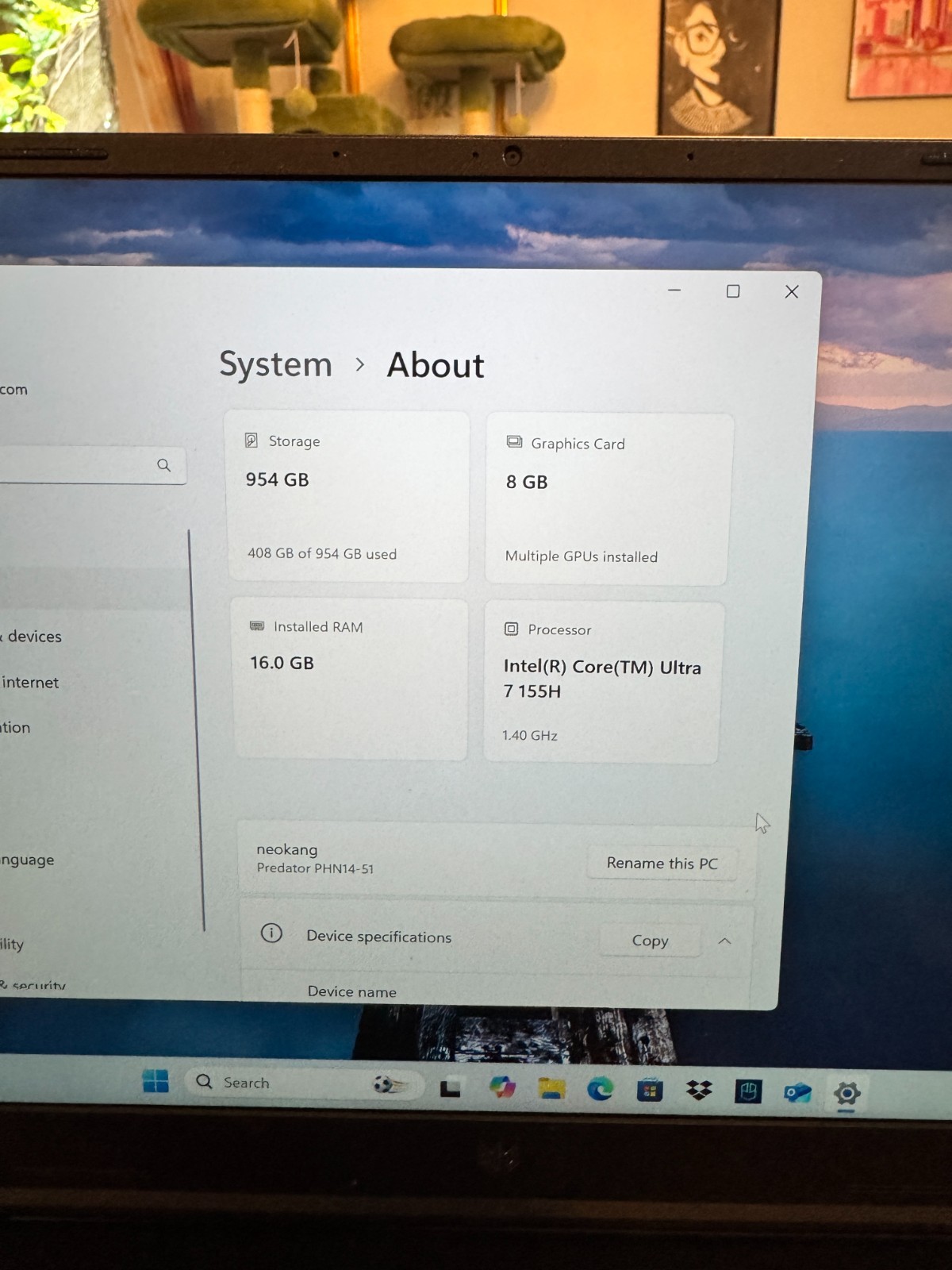Click the '16.0 GB' RAM value

point(282,663)
